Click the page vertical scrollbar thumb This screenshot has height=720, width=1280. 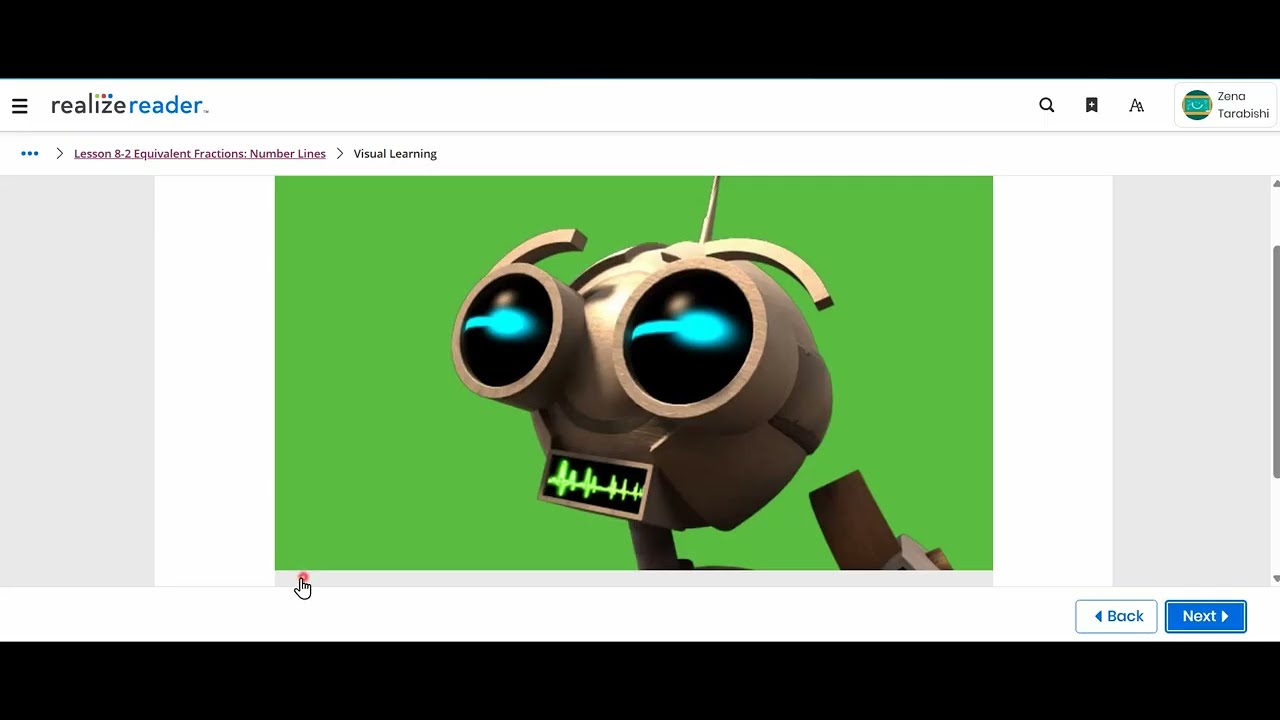pyautogui.click(x=1275, y=362)
